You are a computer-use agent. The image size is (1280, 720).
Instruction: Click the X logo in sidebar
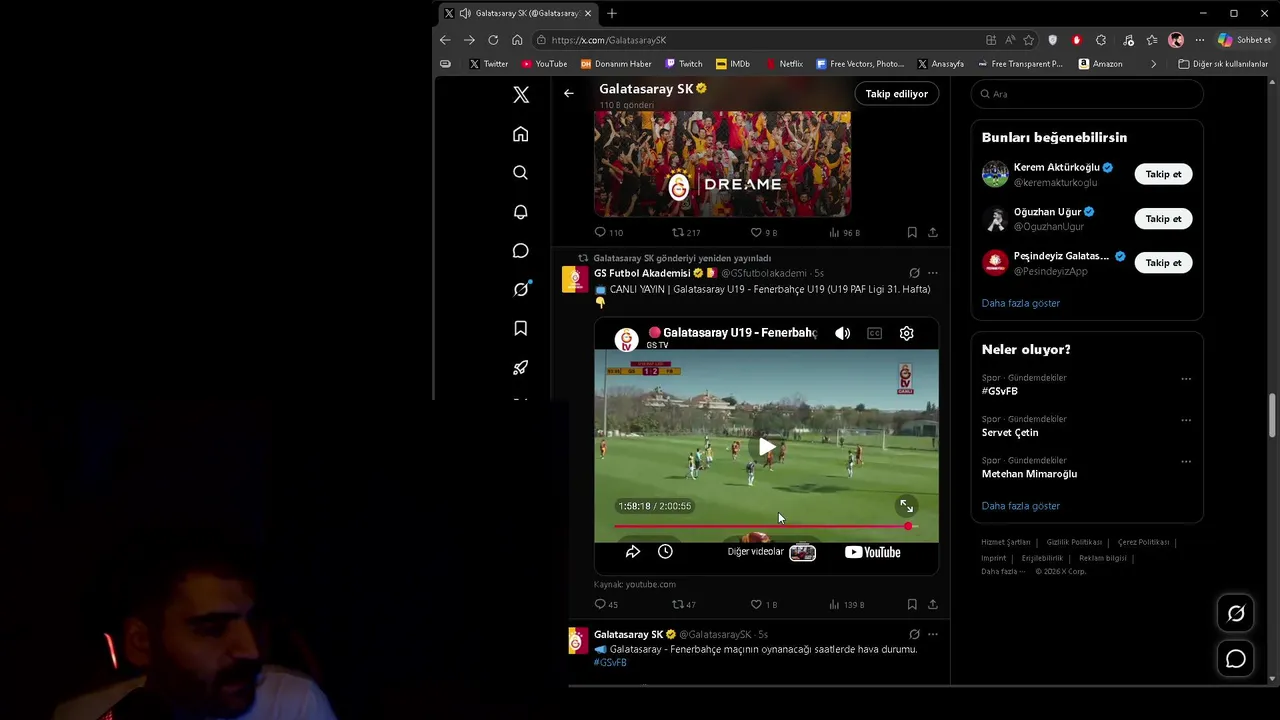pyautogui.click(x=521, y=94)
